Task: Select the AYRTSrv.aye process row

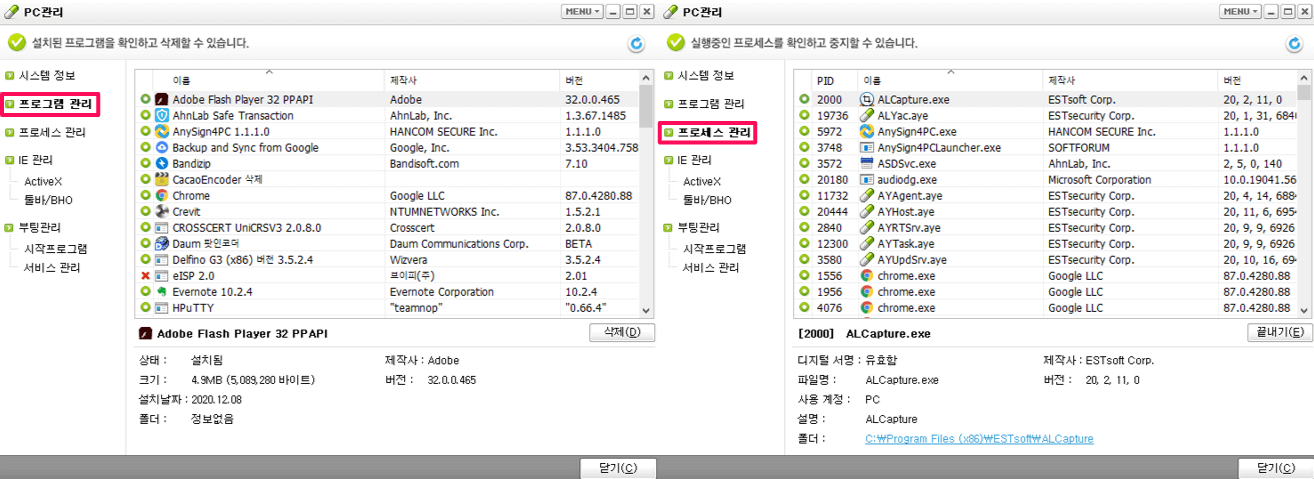Action: [x=1046, y=227]
